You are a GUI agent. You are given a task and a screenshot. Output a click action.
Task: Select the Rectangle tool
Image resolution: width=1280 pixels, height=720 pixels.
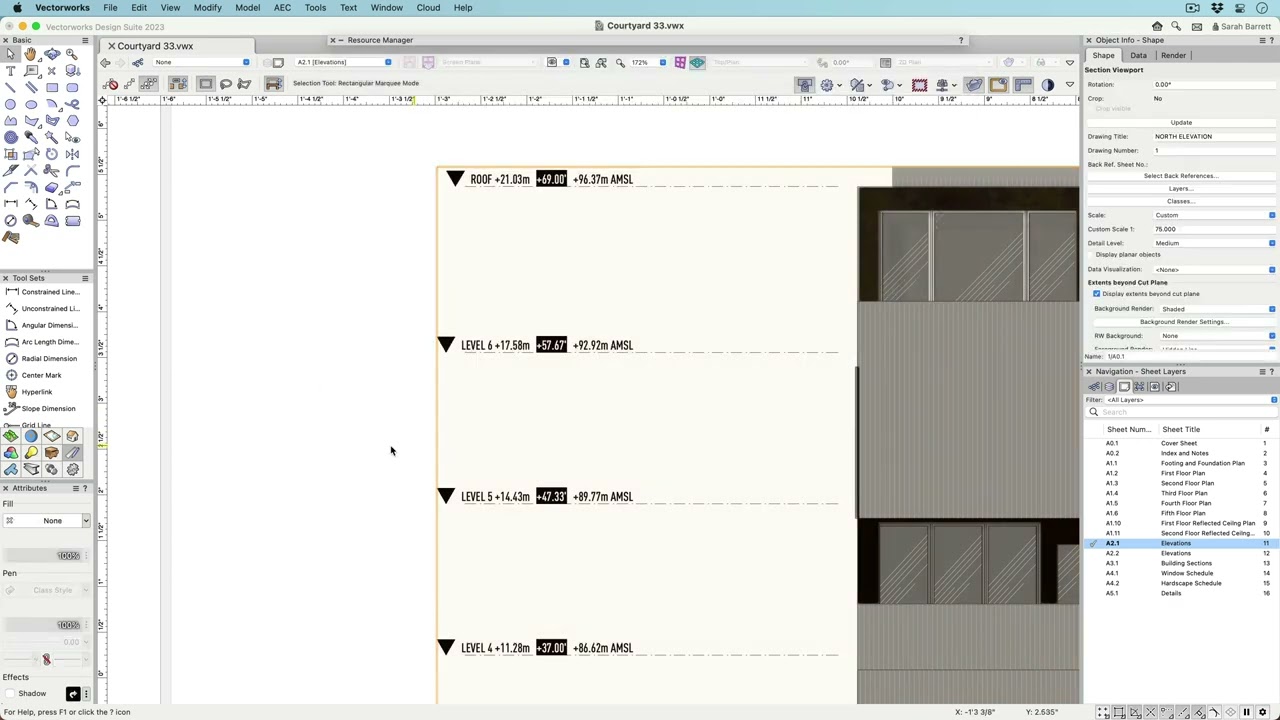pos(52,87)
